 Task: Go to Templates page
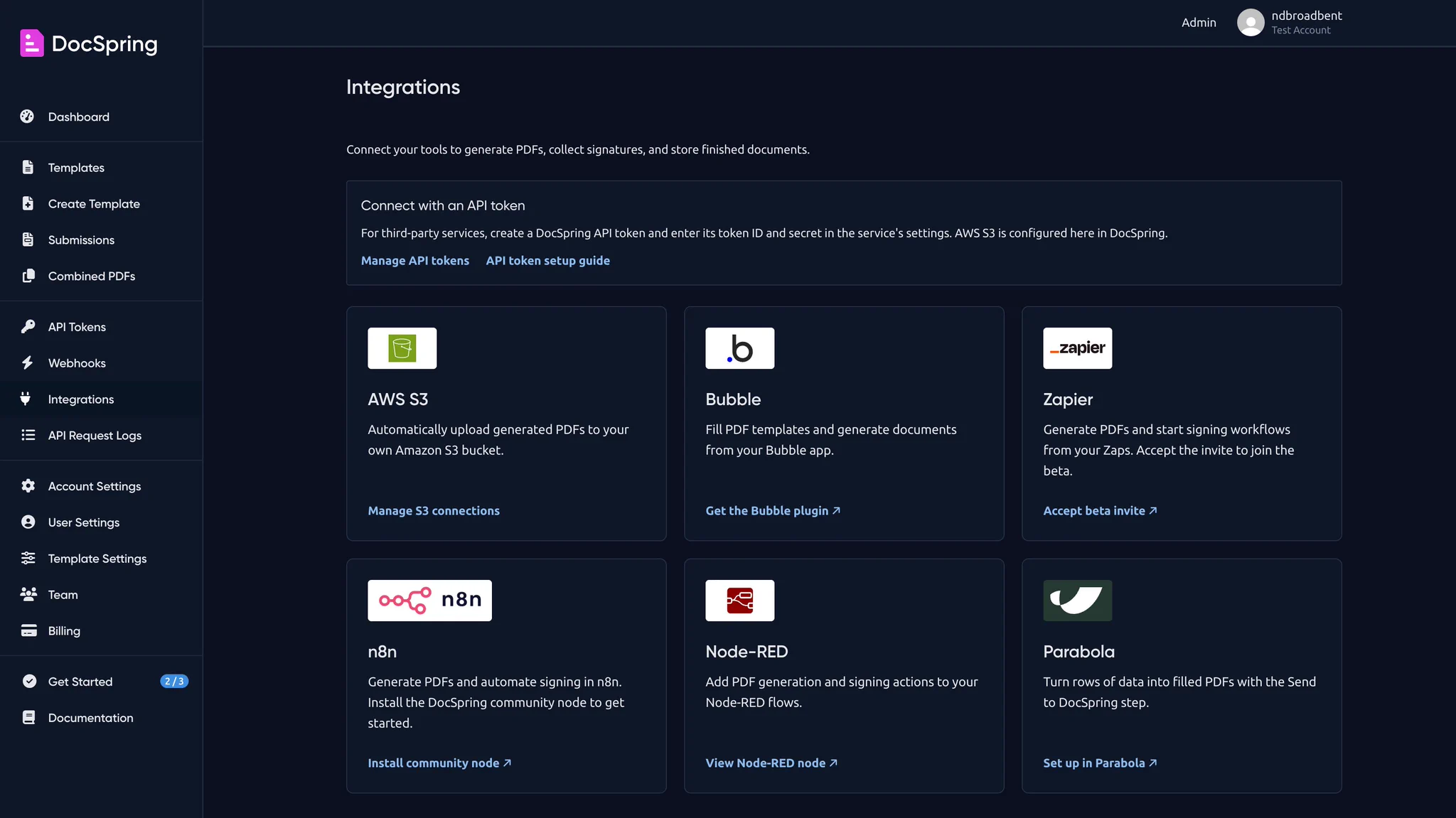[101, 167]
